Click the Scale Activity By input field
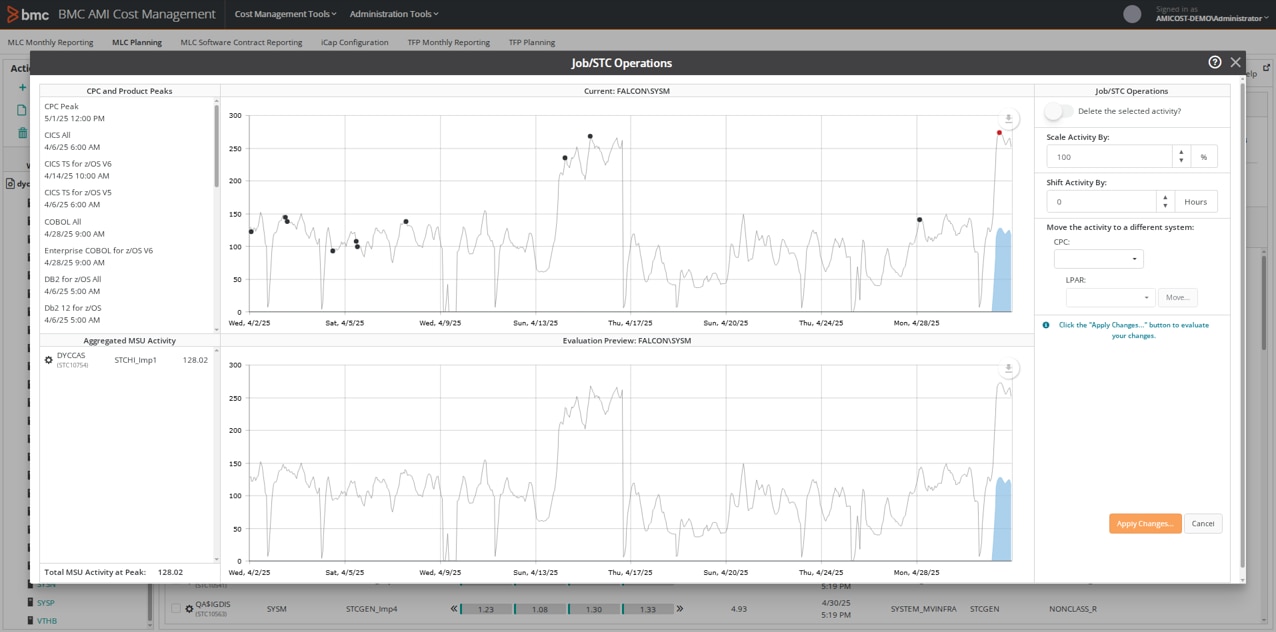This screenshot has width=1276, height=632. tap(1108, 157)
